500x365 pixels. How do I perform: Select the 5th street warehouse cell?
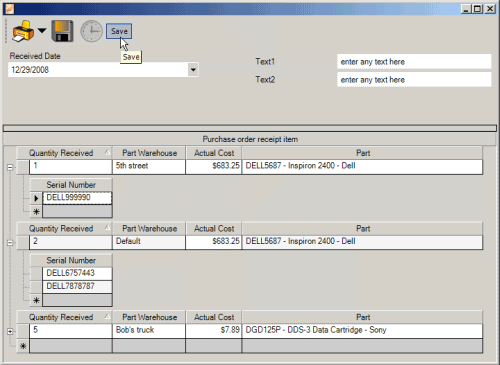pos(149,167)
